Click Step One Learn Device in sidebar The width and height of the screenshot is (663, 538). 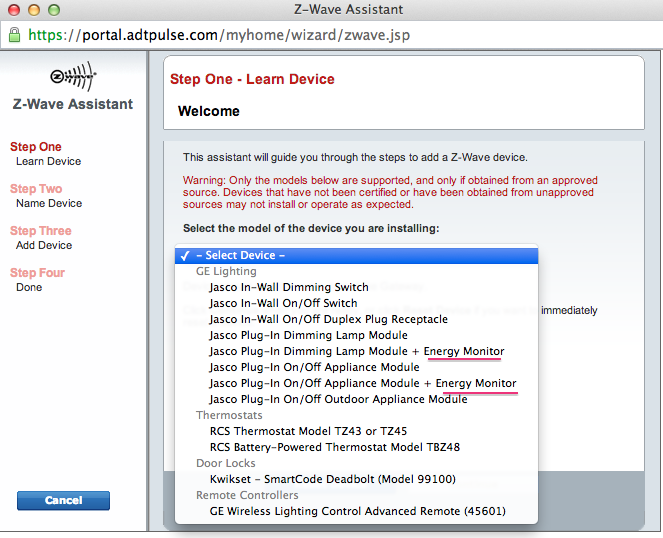[45, 154]
